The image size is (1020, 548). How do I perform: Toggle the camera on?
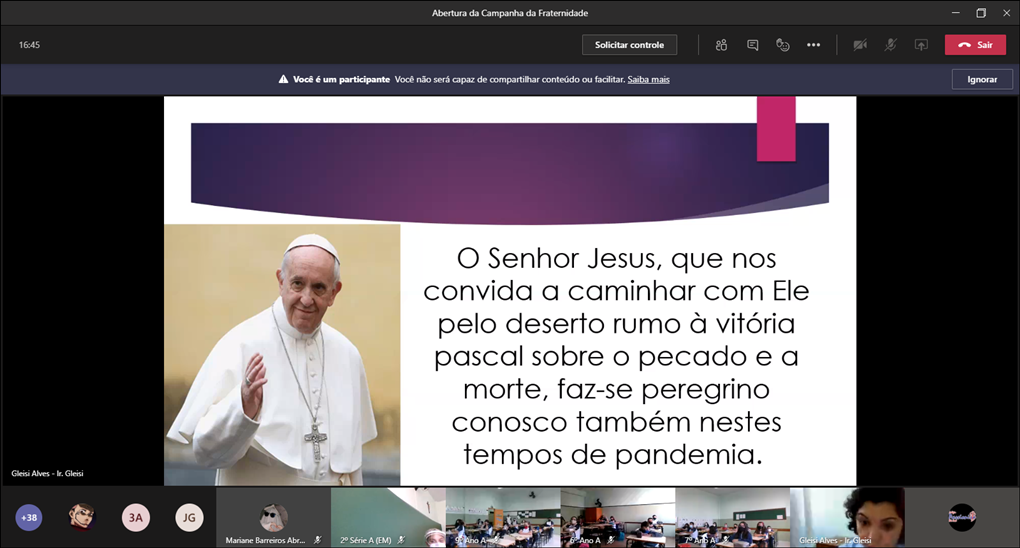pos(859,45)
